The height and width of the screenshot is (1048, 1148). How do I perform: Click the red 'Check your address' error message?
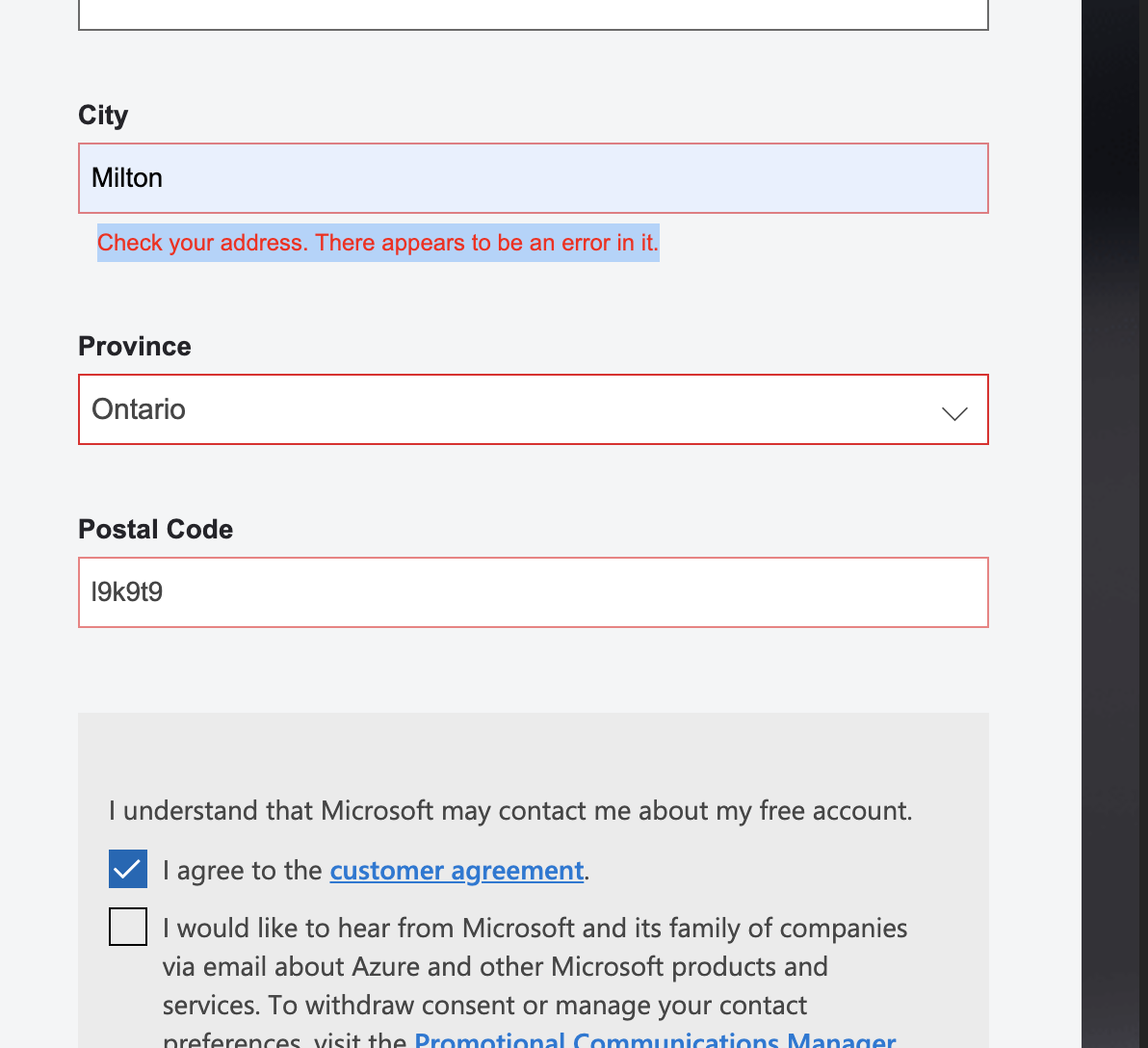pos(378,243)
